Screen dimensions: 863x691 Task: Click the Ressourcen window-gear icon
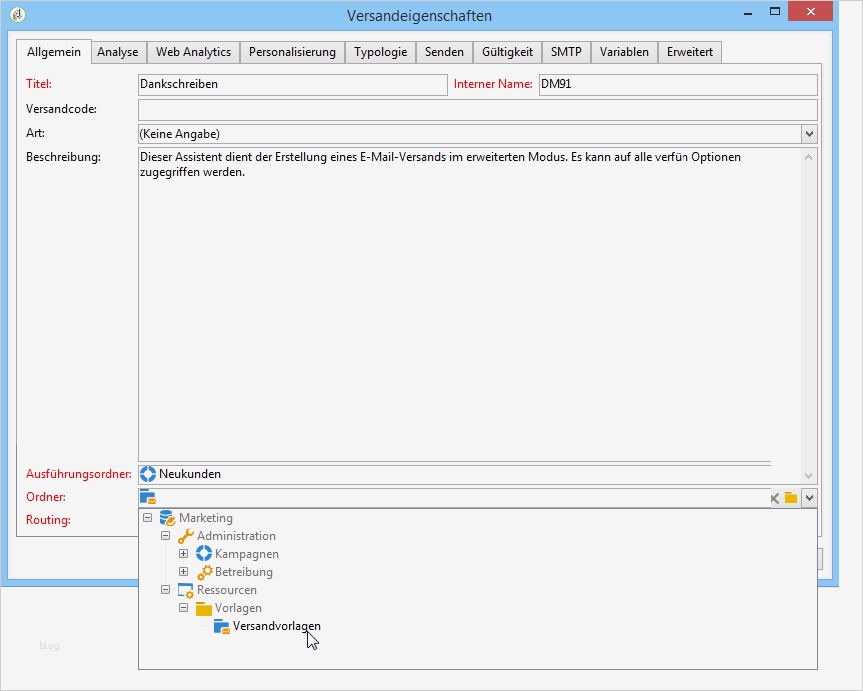tap(185, 590)
